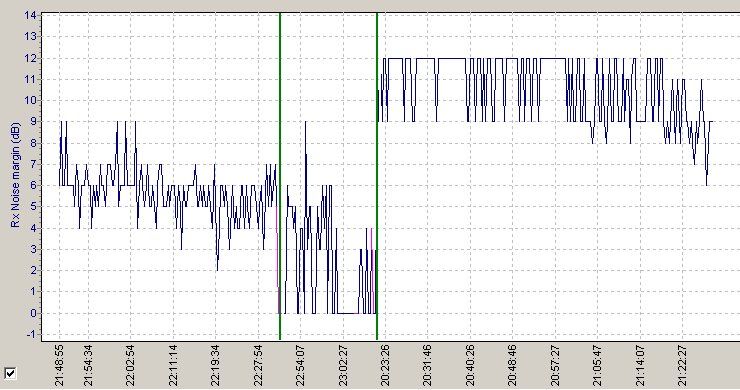The image size is (740, 390).
Task: Click the y-axis value 1
Action: click(33, 292)
